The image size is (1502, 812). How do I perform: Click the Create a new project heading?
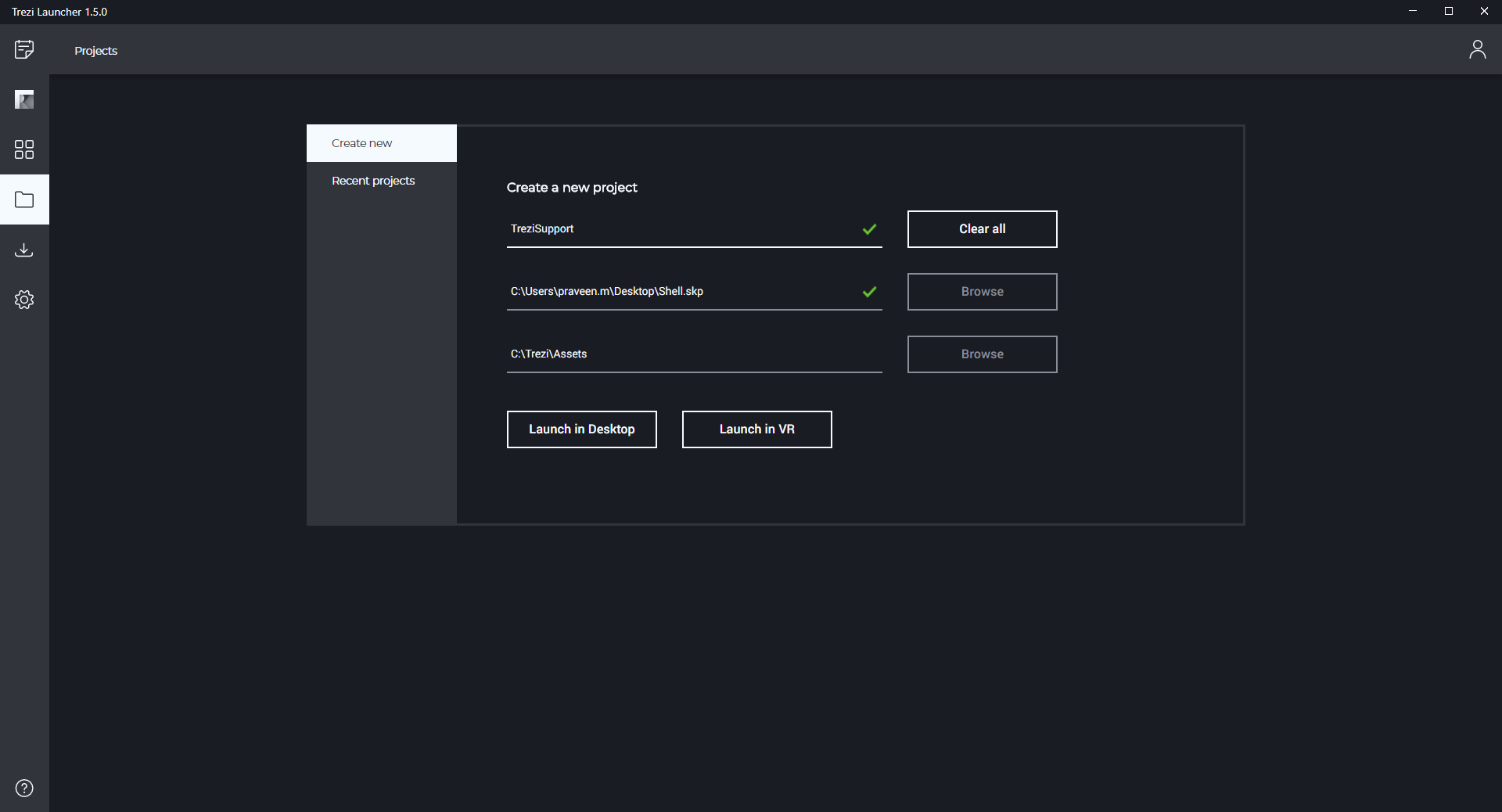572,188
